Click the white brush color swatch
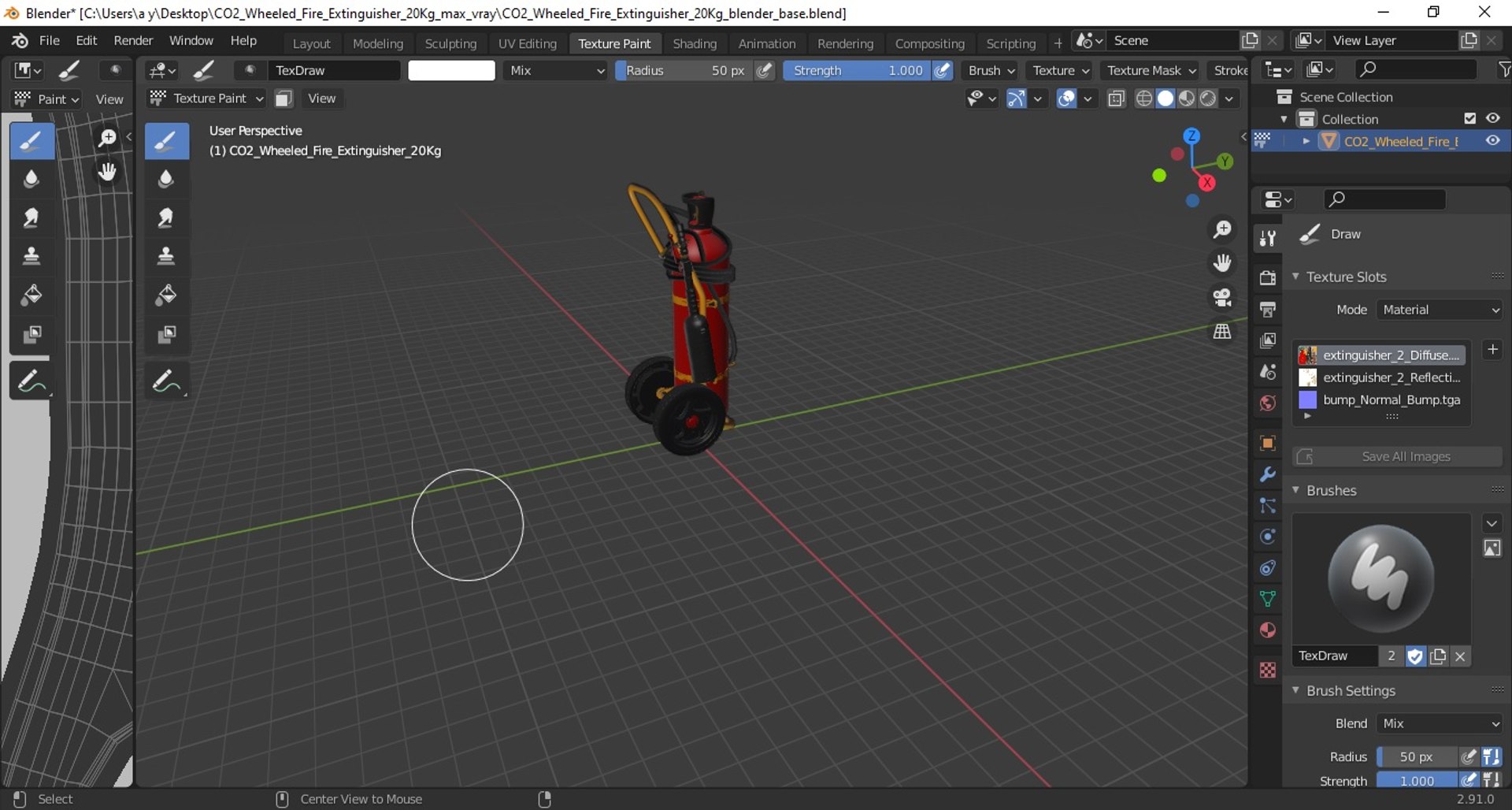1512x810 pixels. click(x=451, y=70)
